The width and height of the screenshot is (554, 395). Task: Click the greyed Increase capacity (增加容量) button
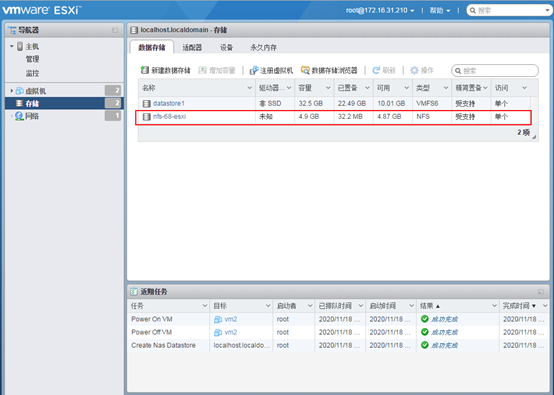217,70
